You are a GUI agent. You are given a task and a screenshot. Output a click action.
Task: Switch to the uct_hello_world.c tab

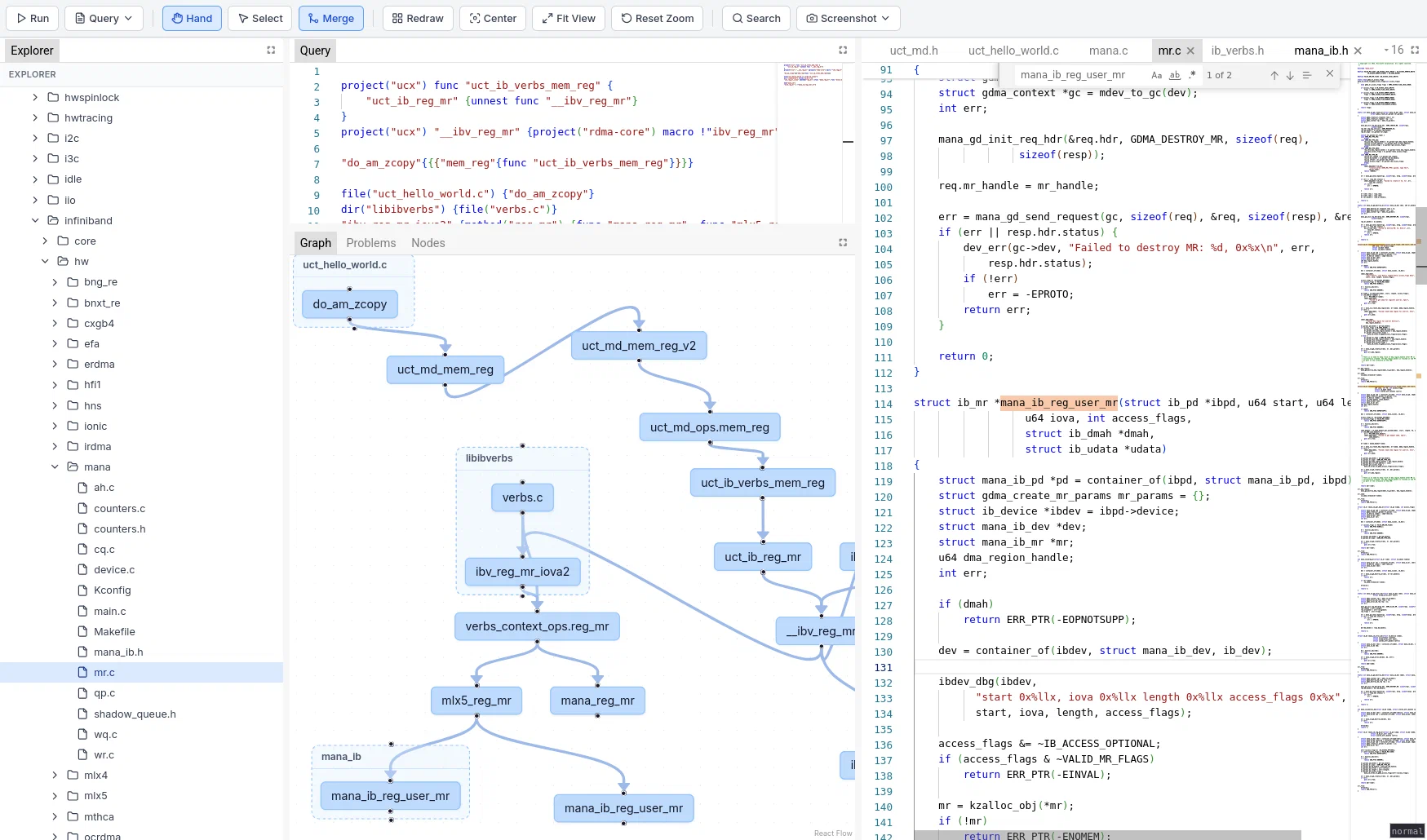[1013, 51]
